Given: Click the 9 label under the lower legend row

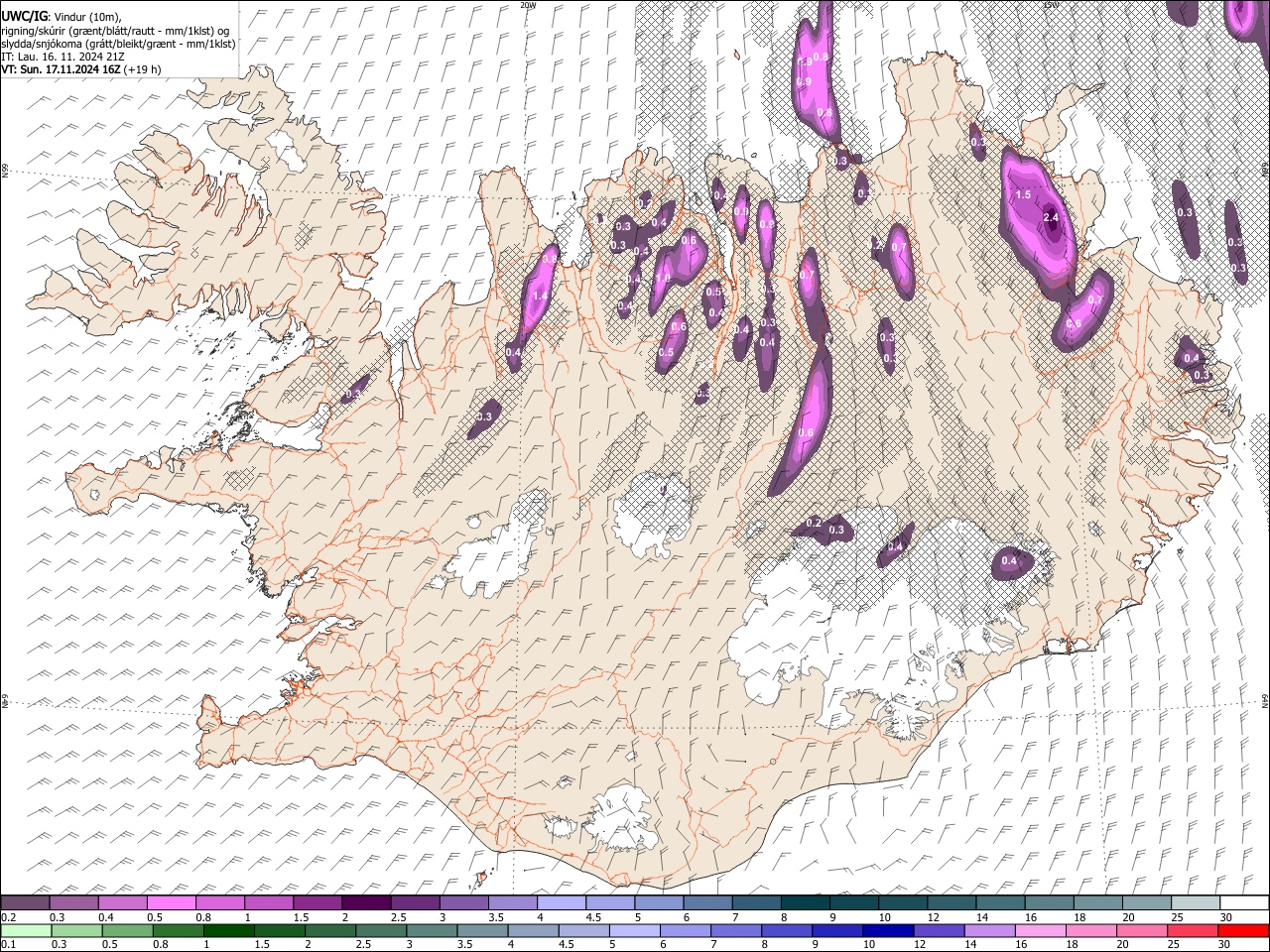Looking at the screenshot, I should click(x=818, y=944).
